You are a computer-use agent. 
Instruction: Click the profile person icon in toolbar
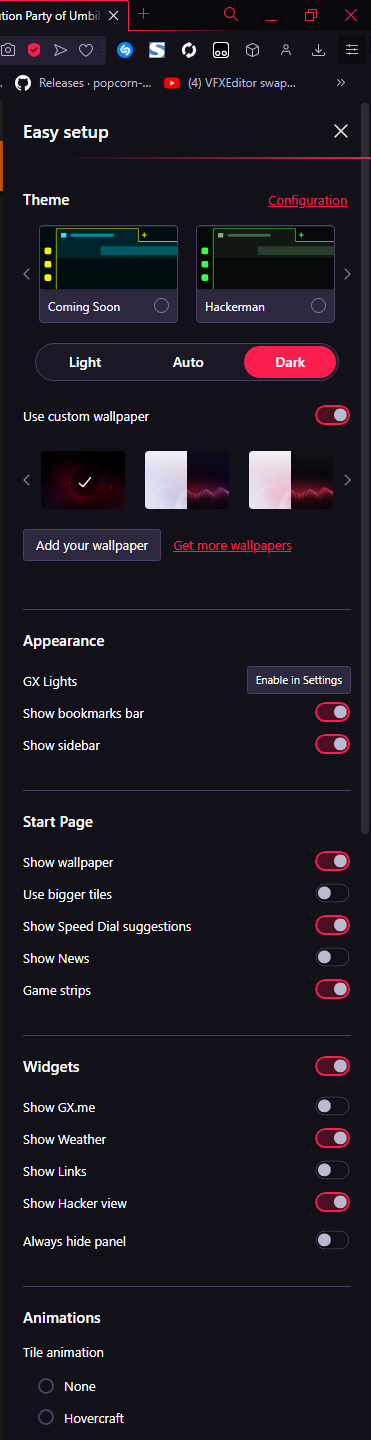point(286,49)
